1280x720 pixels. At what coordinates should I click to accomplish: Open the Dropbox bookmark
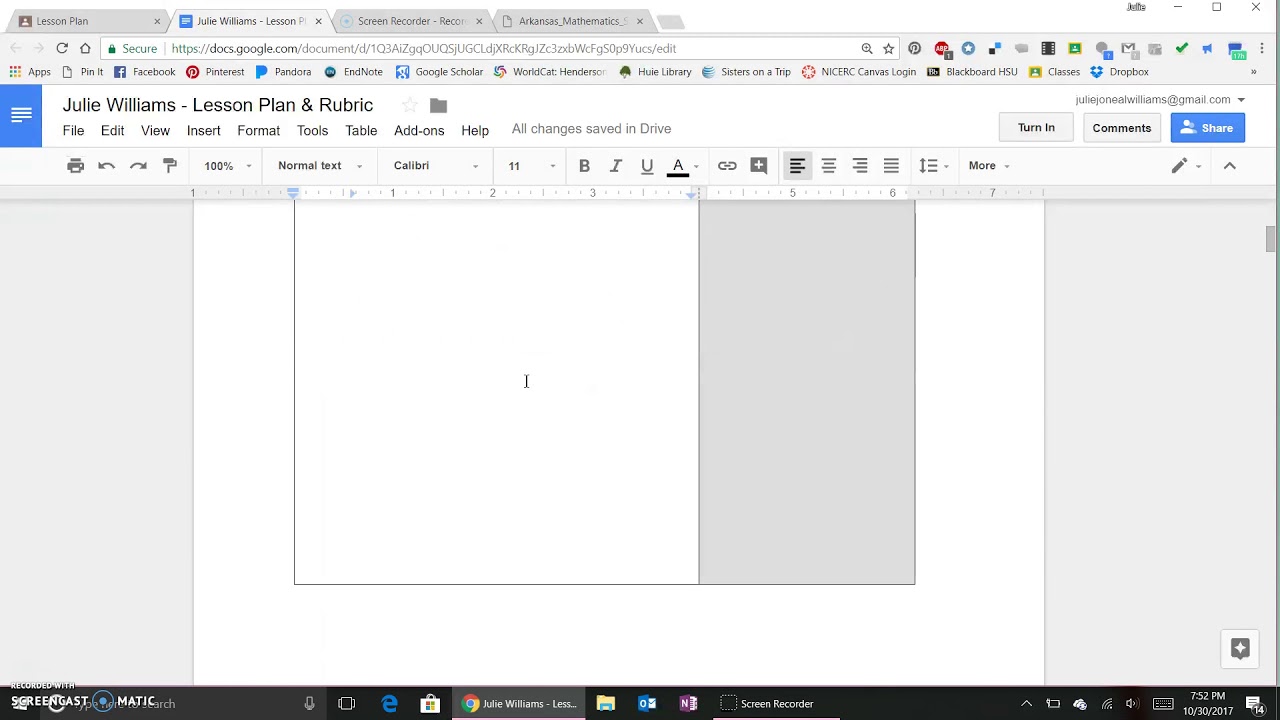(x=1119, y=72)
